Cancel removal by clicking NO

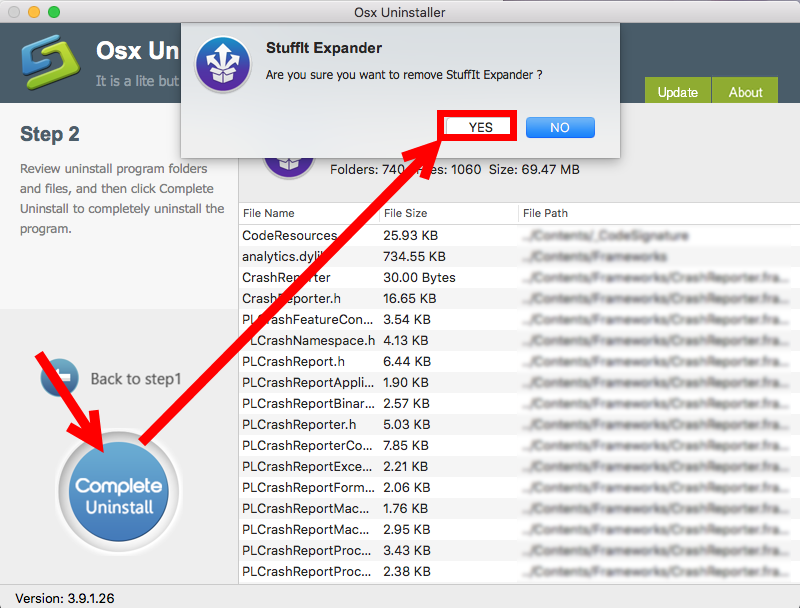(559, 126)
